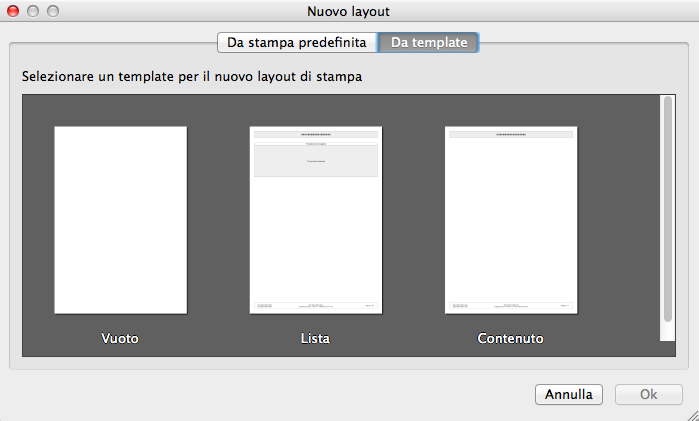Choose the blank Vuoto template thumbnail
699x421 pixels.
[x=120, y=220]
